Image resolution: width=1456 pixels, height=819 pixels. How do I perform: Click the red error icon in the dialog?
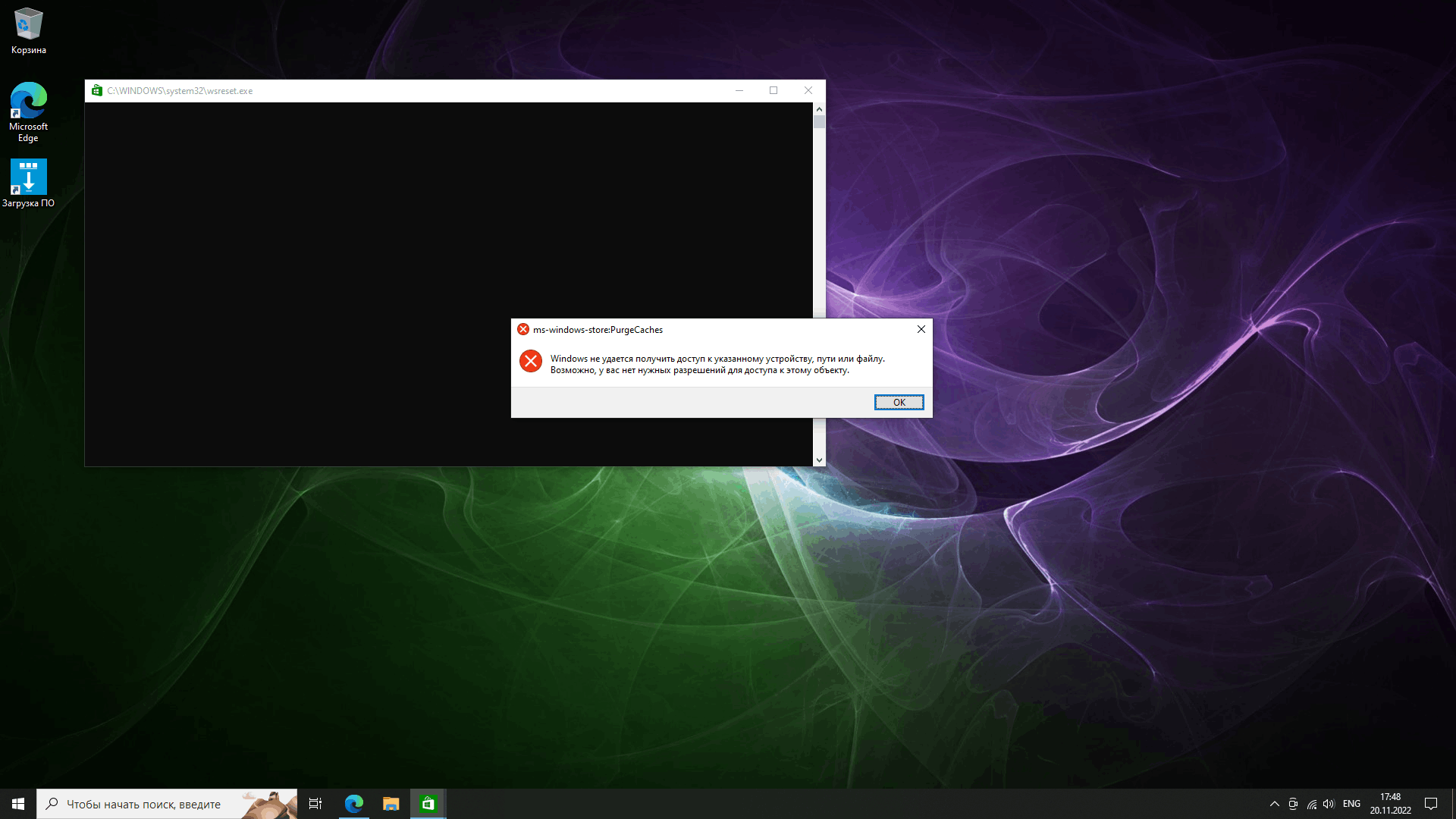531,361
